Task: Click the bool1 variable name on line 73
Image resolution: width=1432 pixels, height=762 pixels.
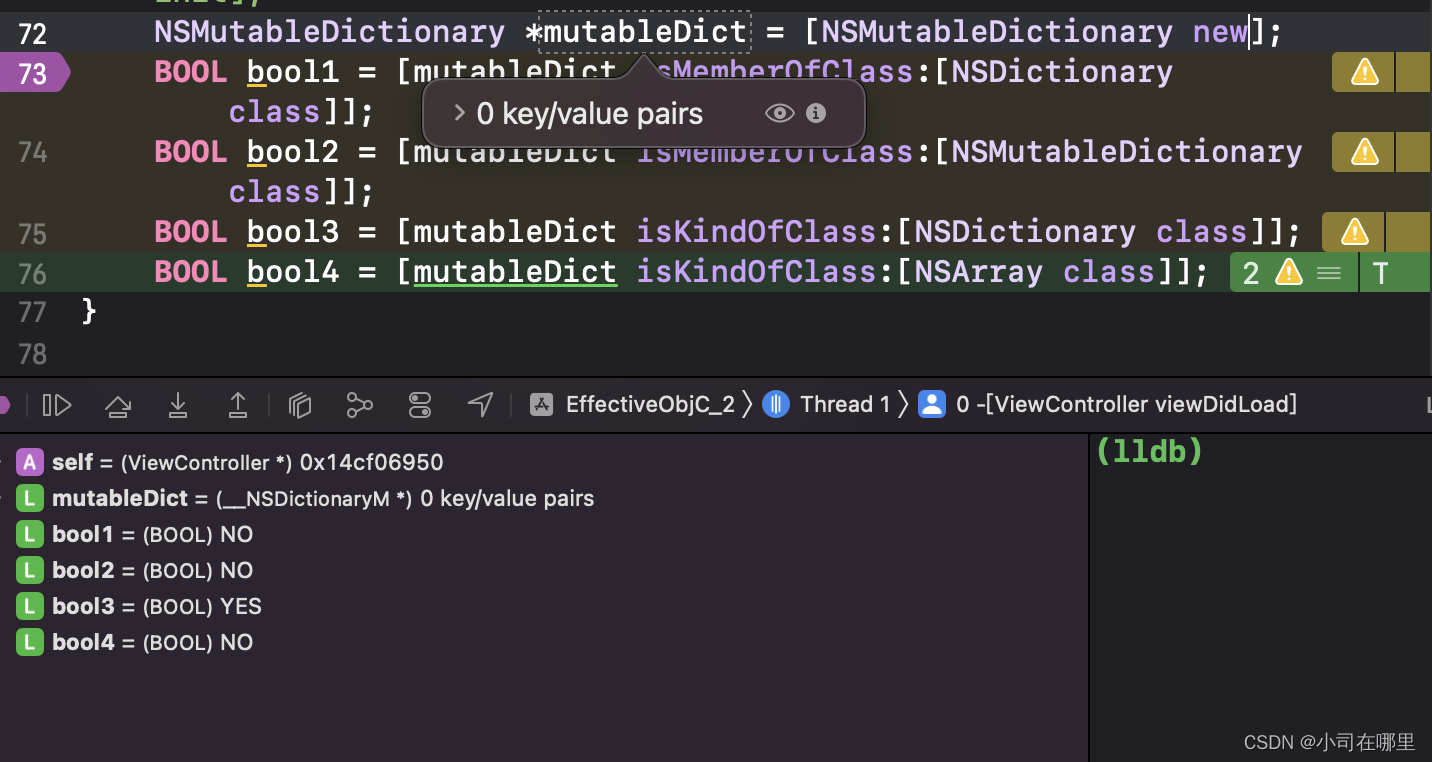Action: 293,72
